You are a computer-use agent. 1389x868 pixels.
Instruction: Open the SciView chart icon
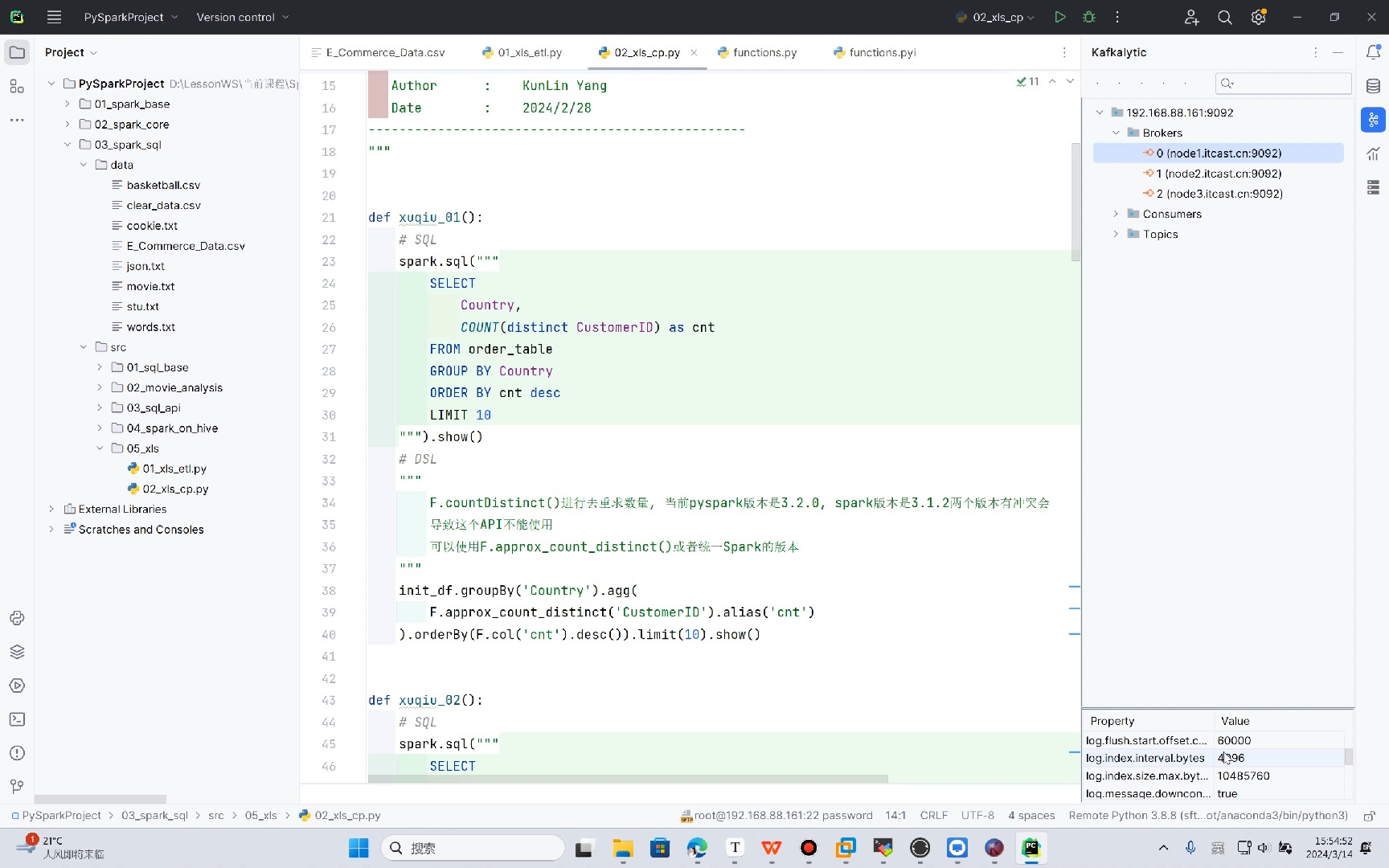click(1373, 154)
